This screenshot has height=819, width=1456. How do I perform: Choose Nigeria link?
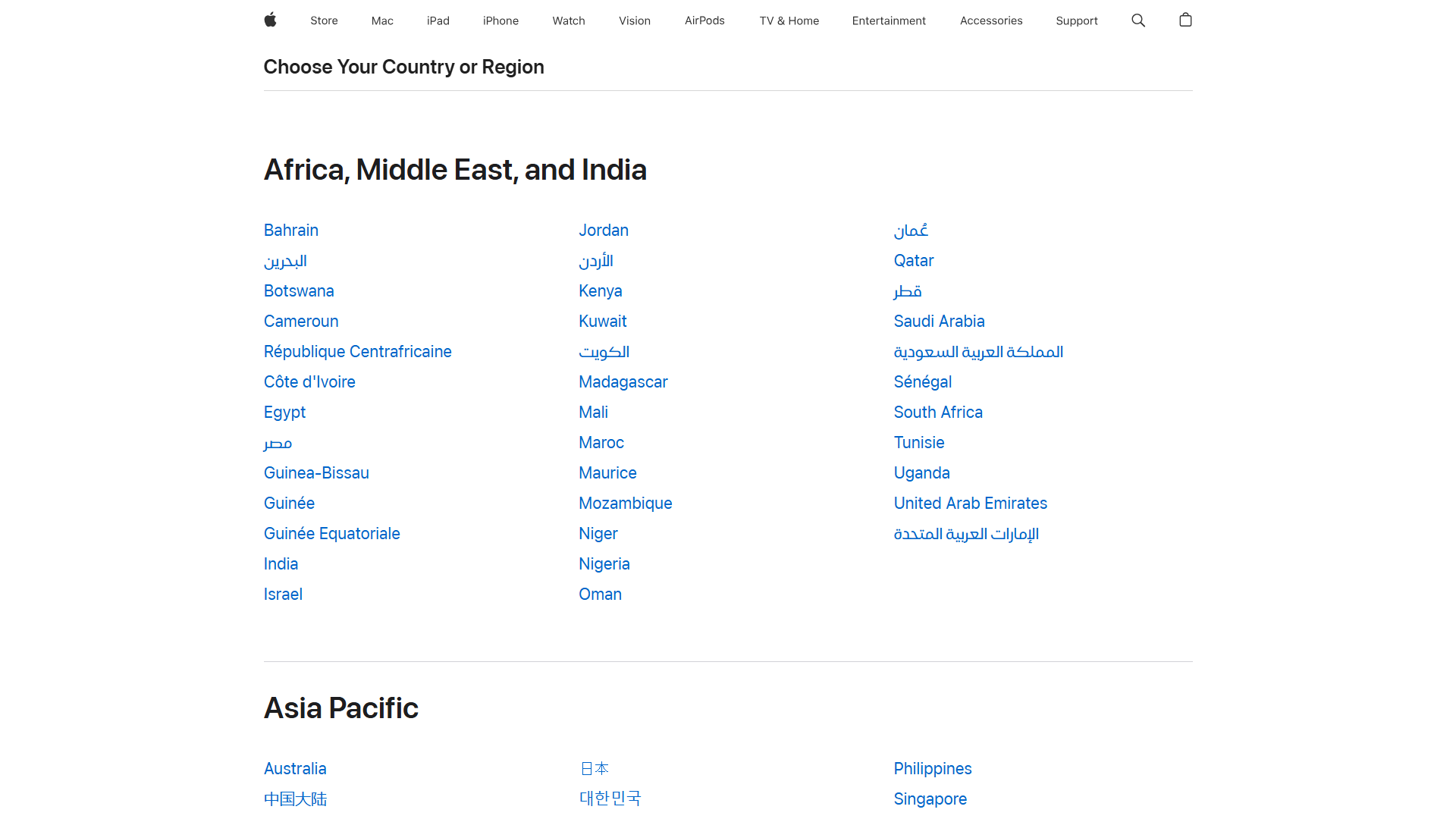pos(604,564)
